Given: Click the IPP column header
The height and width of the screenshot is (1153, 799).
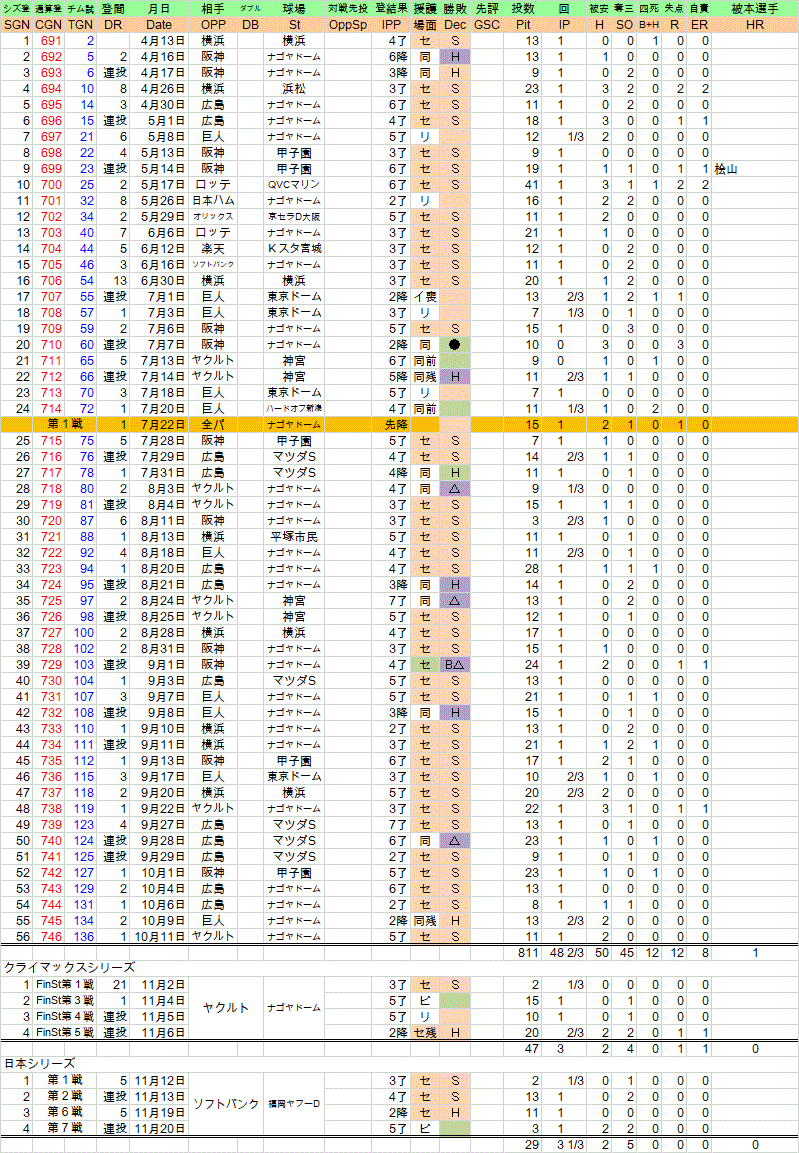Looking at the screenshot, I should coord(392,25).
